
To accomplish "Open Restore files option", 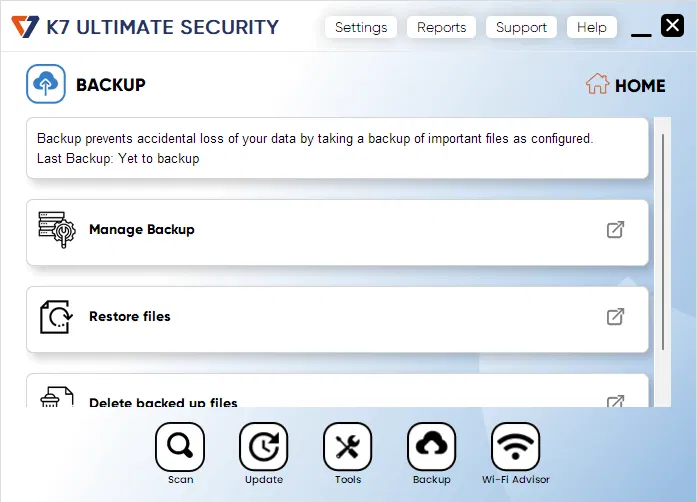I will (337, 320).
